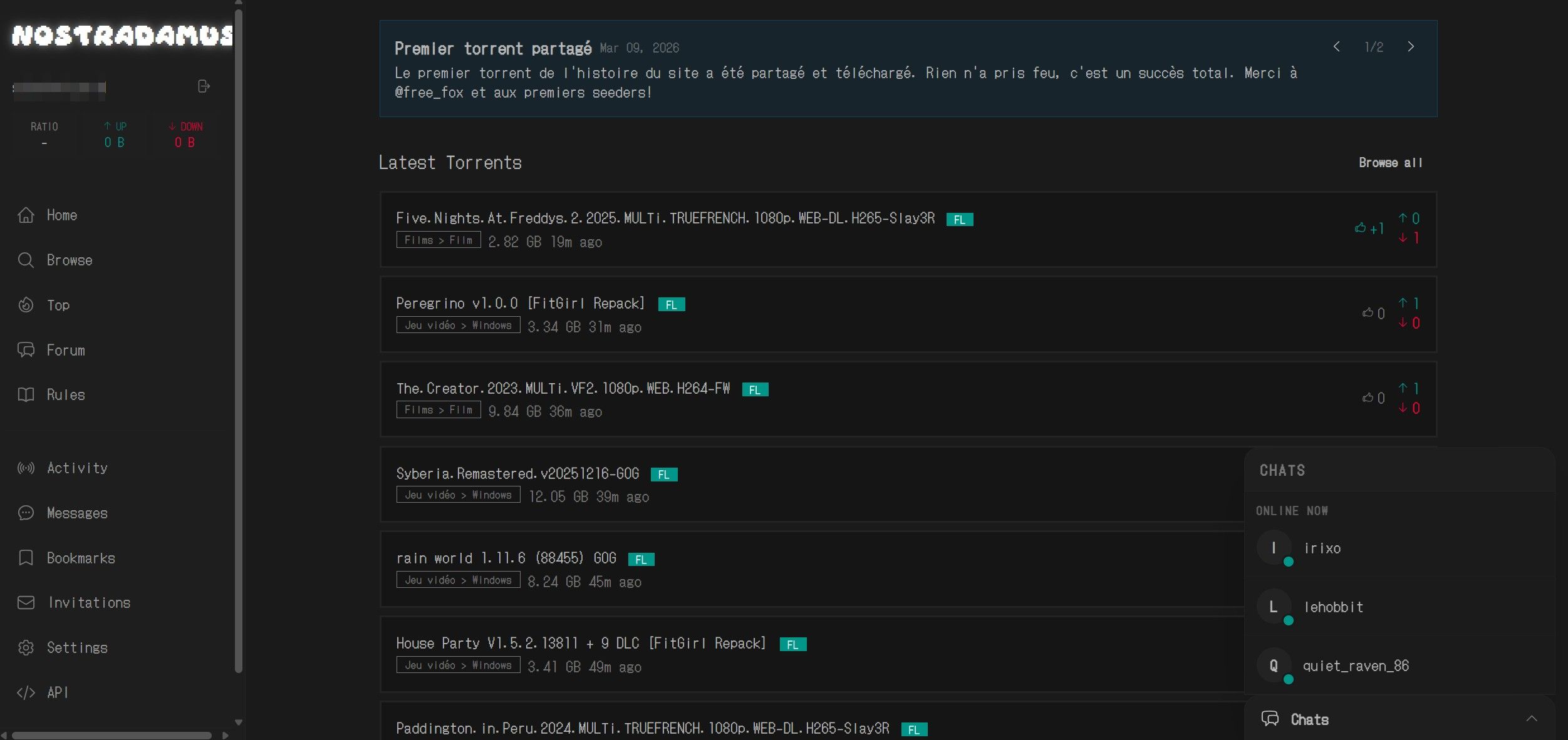Click the Settings gear icon
Image resolution: width=1568 pixels, height=740 pixels.
[x=26, y=647]
